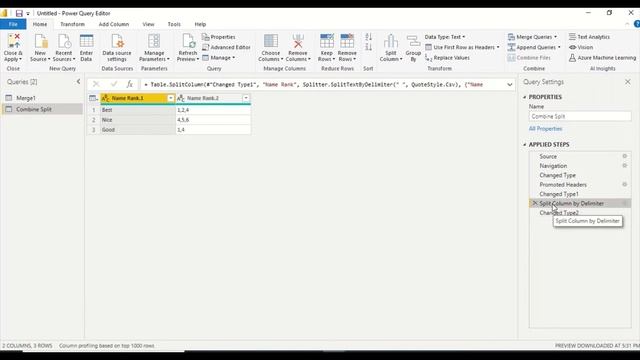Click Text Analytics
This screenshot has height=360, width=640.
[x=589, y=37]
